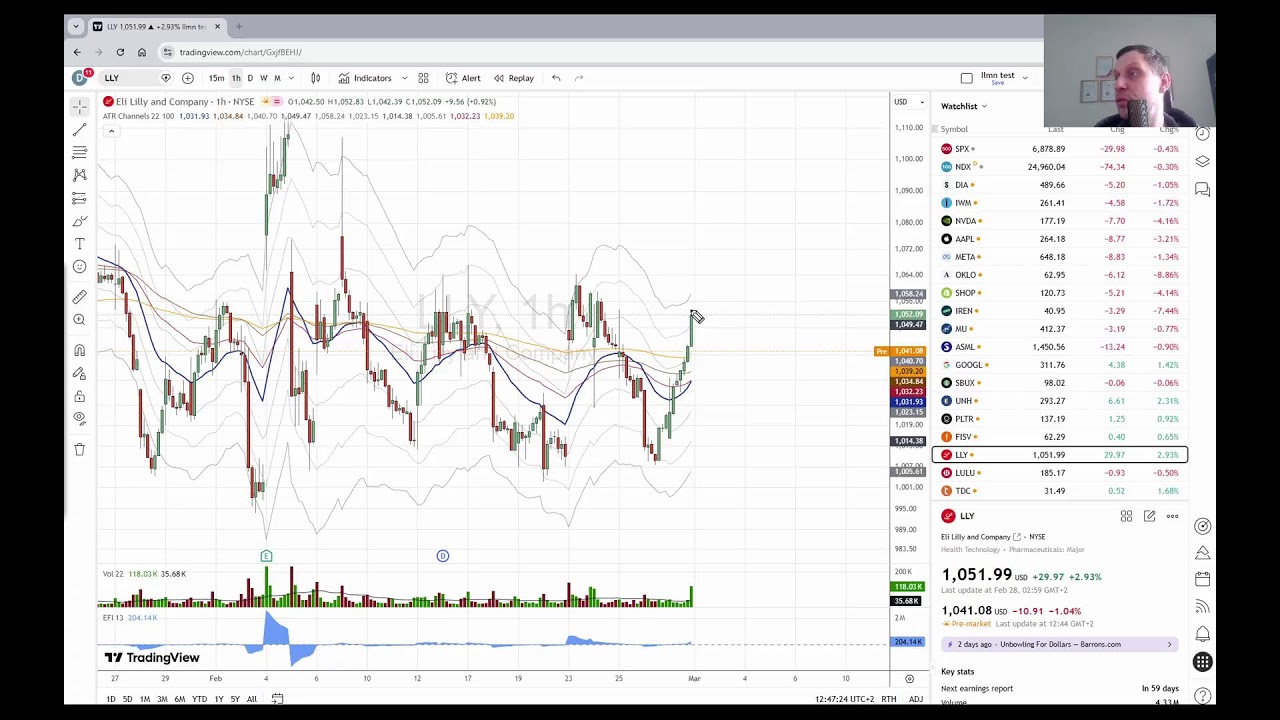Select the ruler measure tool
The width and height of the screenshot is (1280, 720).
(x=79, y=296)
